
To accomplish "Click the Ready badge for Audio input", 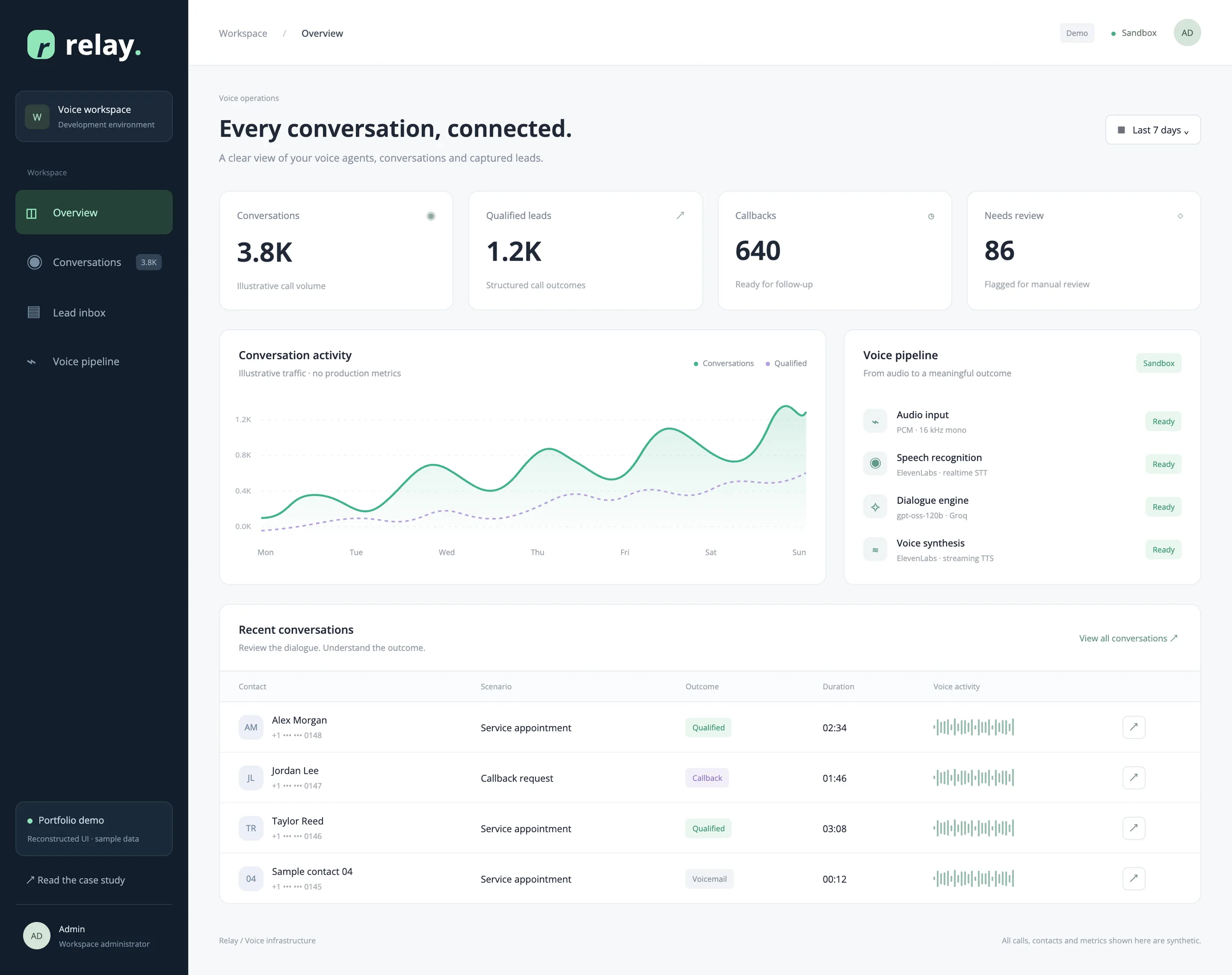I will (x=1163, y=421).
